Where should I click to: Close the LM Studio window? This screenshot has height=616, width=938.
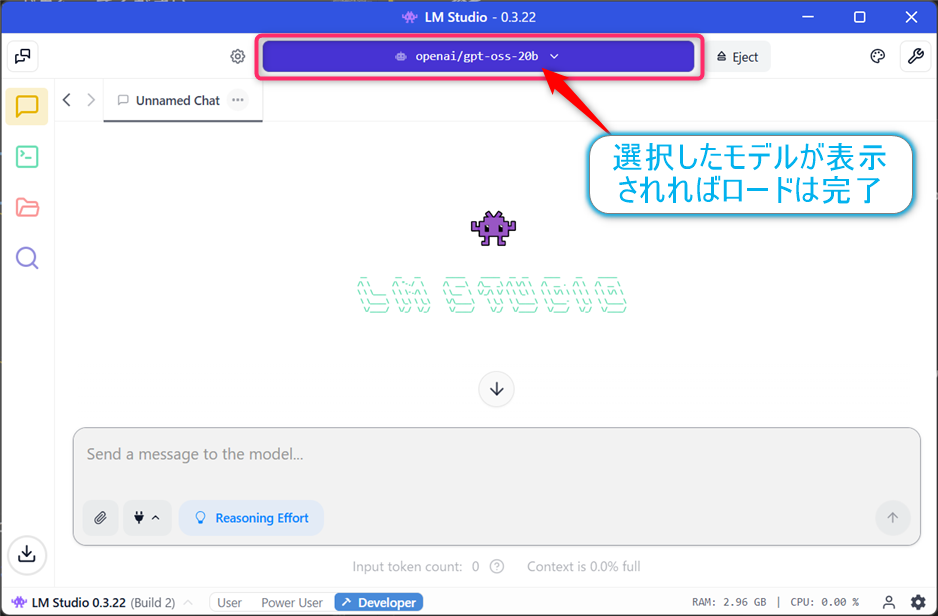click(x=911, y=17)
